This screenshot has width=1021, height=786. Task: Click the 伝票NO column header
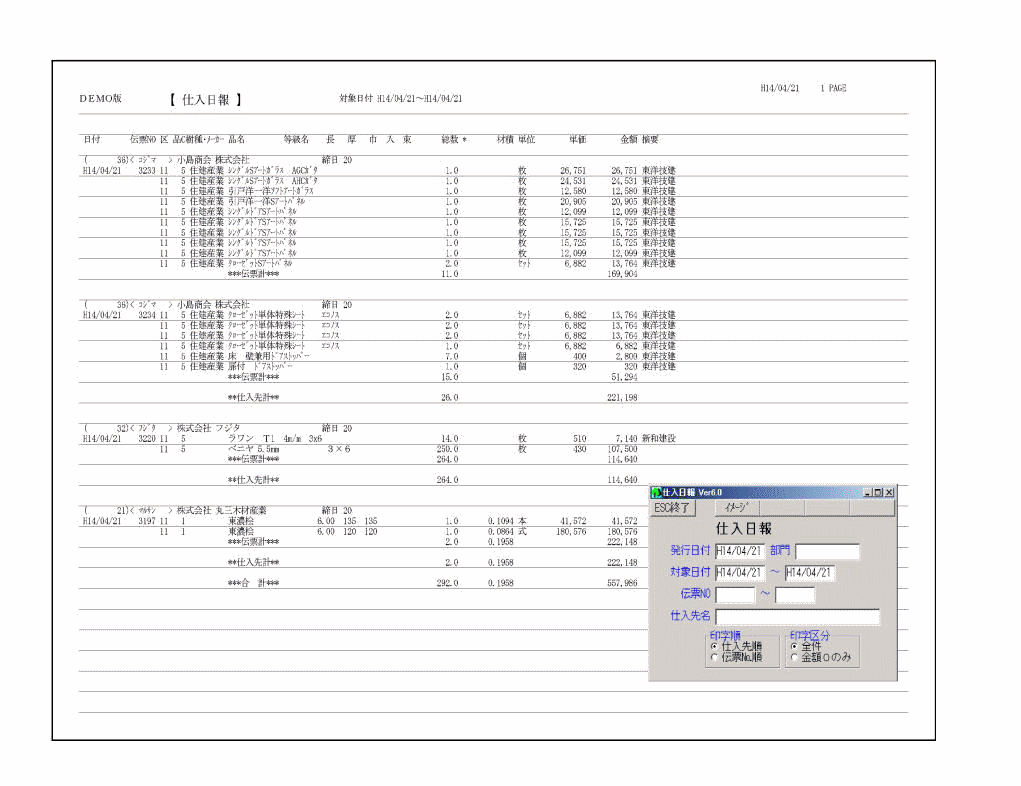[143, 139]
